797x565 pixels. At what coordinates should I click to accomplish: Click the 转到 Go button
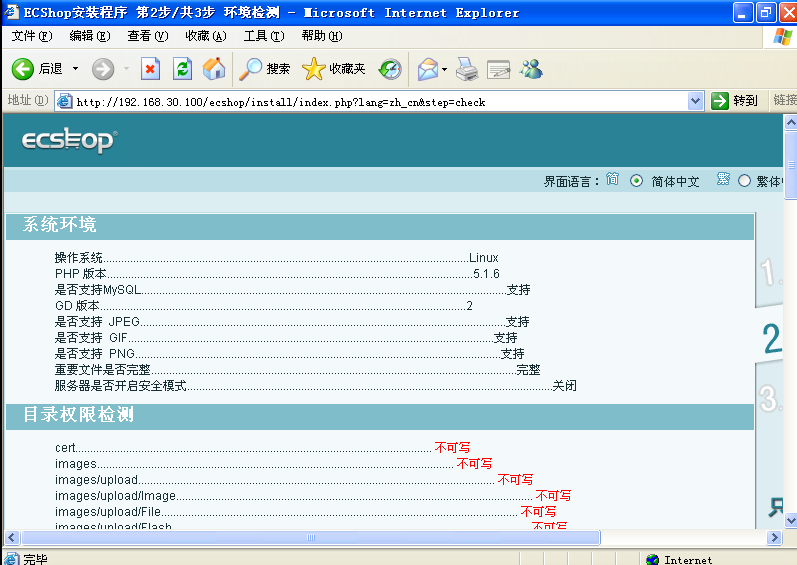(734, 101)
